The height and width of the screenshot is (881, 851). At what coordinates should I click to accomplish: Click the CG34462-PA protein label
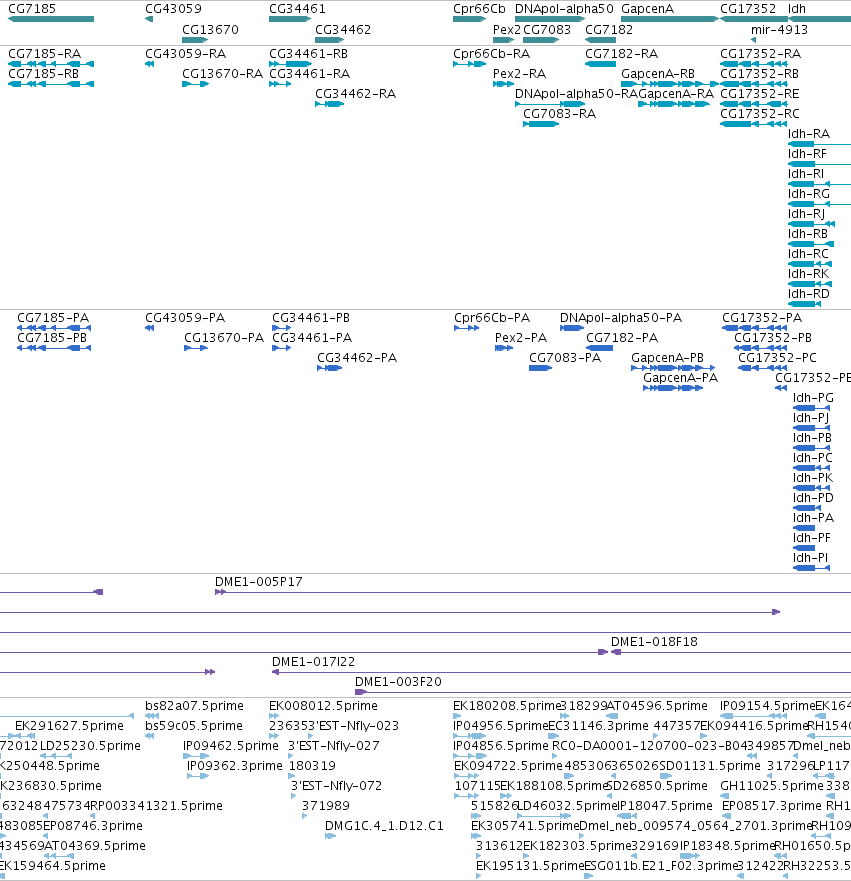point(357,358)
